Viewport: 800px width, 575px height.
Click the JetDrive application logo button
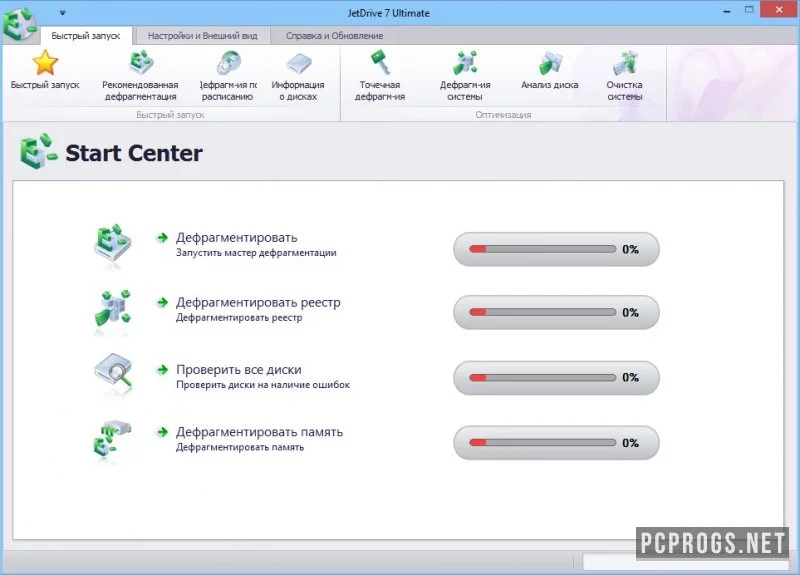pos(19,23)
